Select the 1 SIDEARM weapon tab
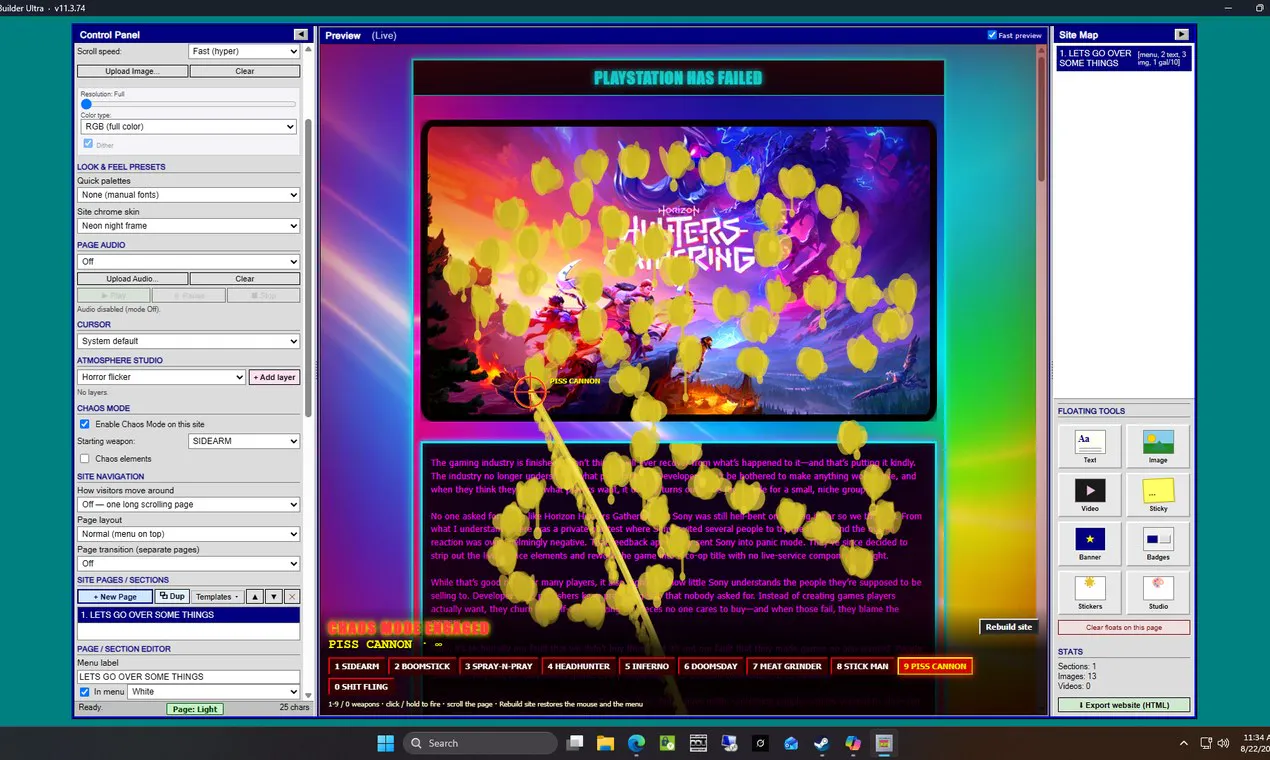1270x760 pixels. tap(357, 666)
